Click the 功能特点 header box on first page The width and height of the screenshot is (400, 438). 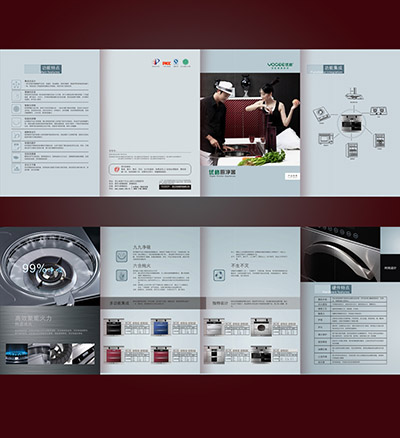pyautogui.click(x=51, y=68)
